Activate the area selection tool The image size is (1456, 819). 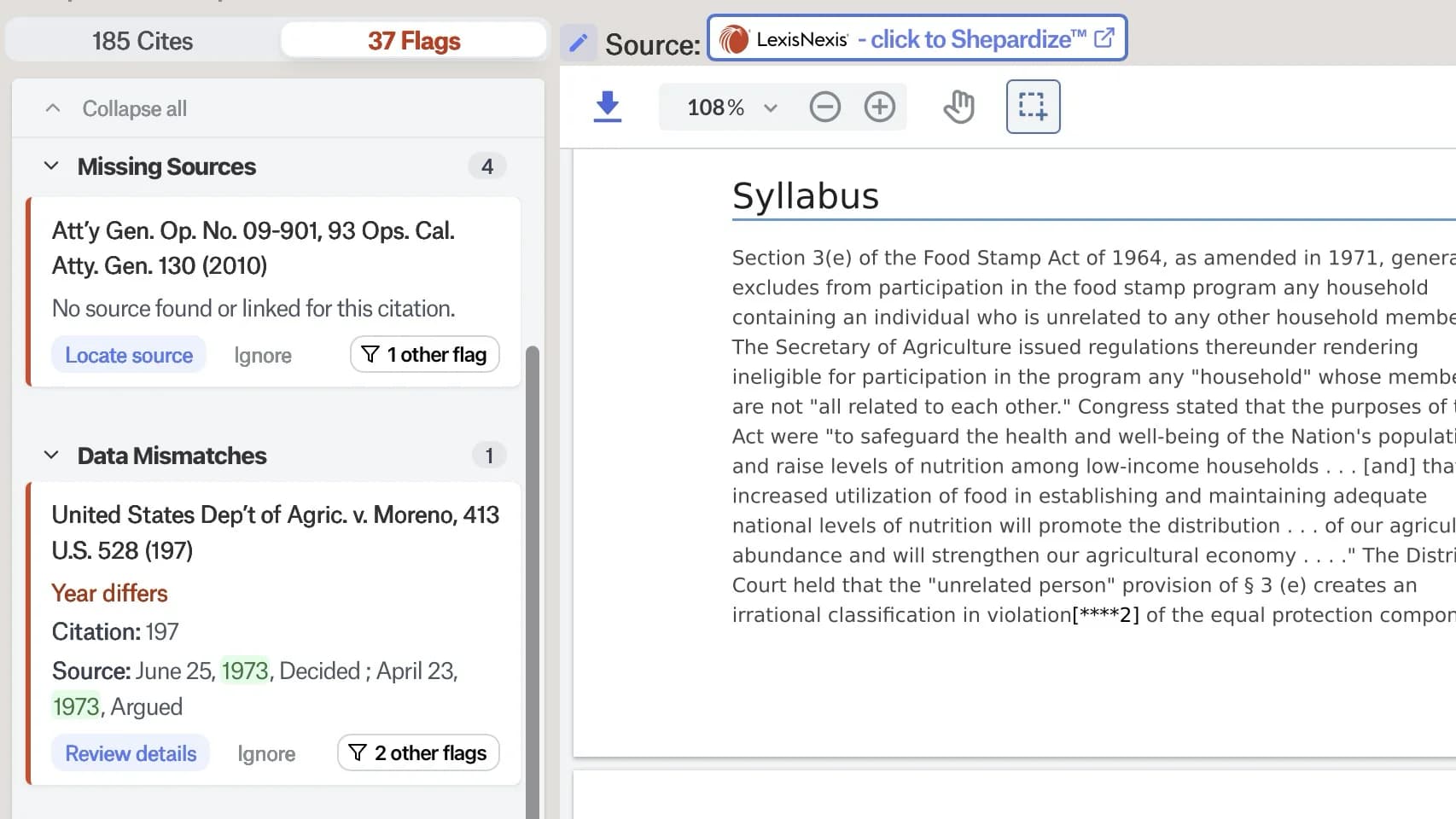(1033, 107)
